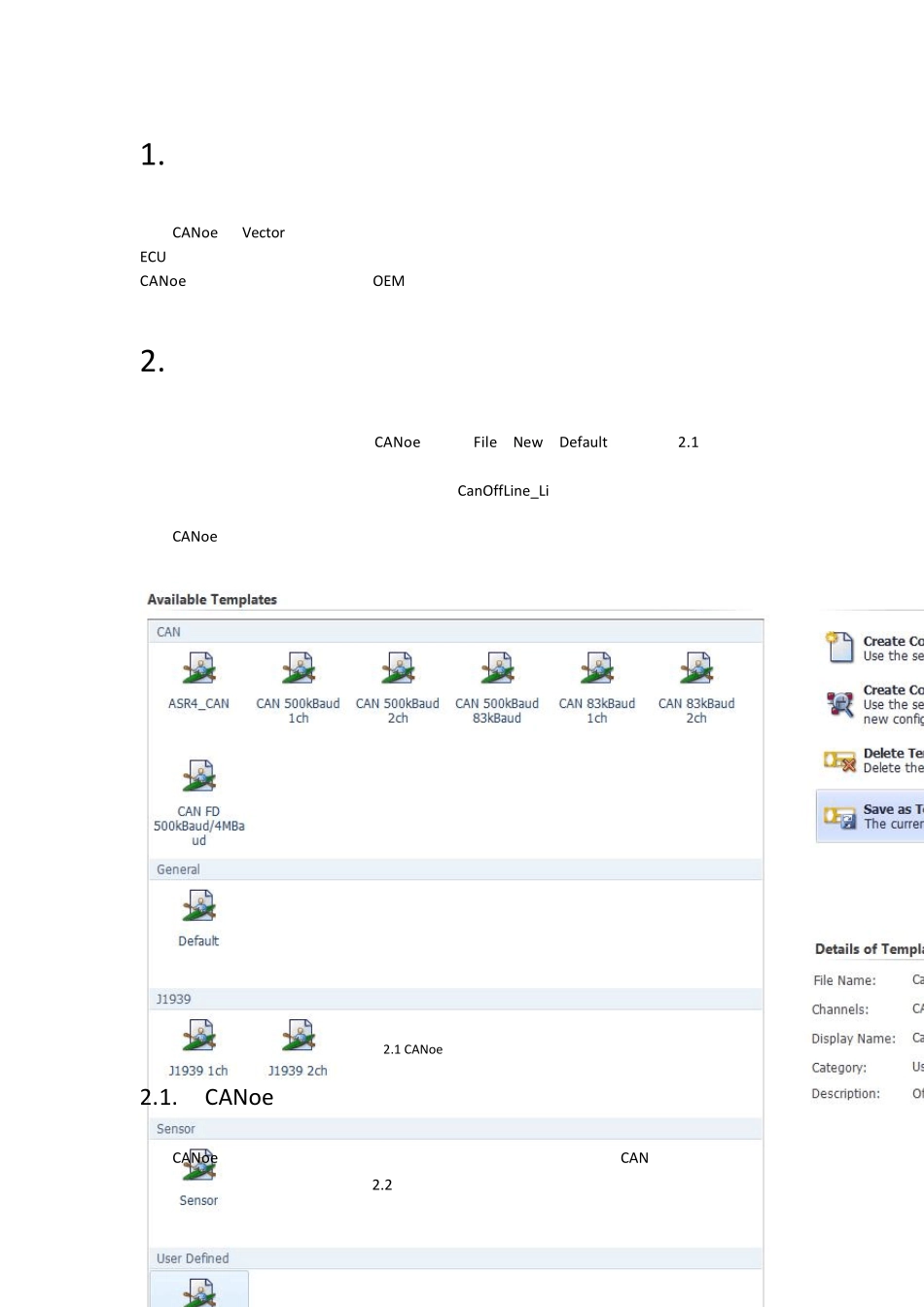Collapse the User Defined category header
The width and height of the screenshot is (924, 1307).
pos(455,1258)
